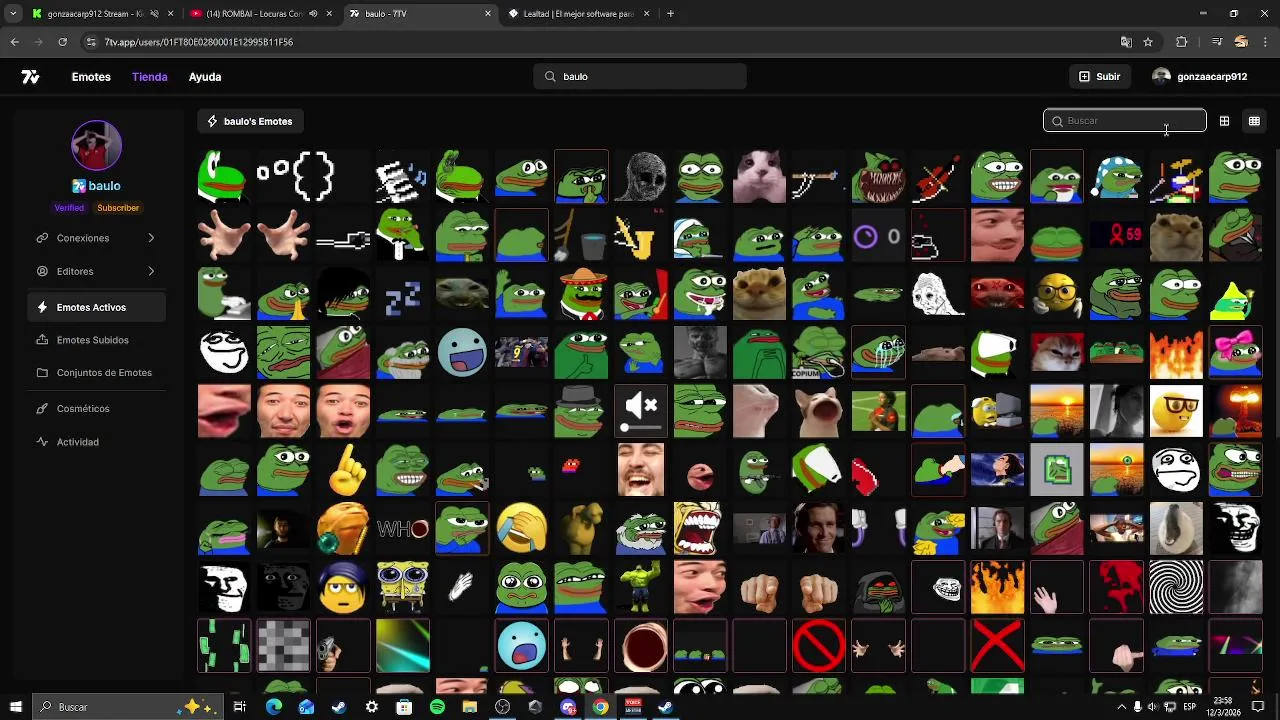Open a new browser tab

(670, 14)
